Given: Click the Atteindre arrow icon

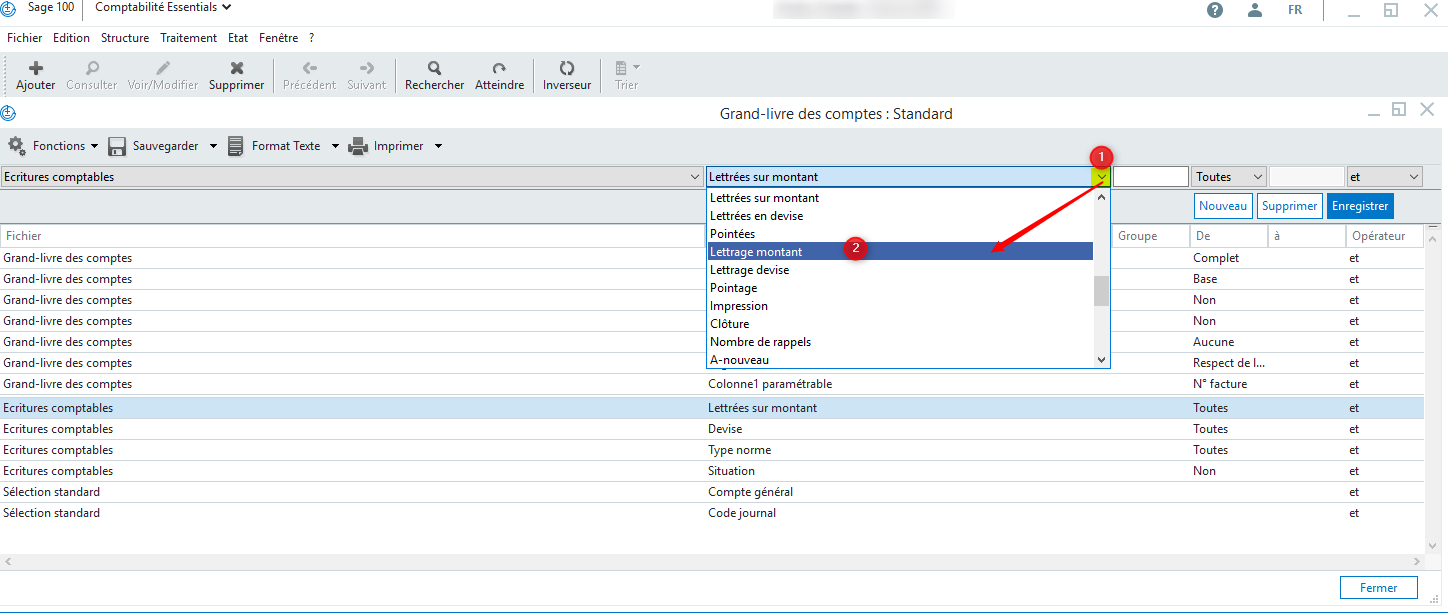Looking at the screenshot, I should [499, 69].
